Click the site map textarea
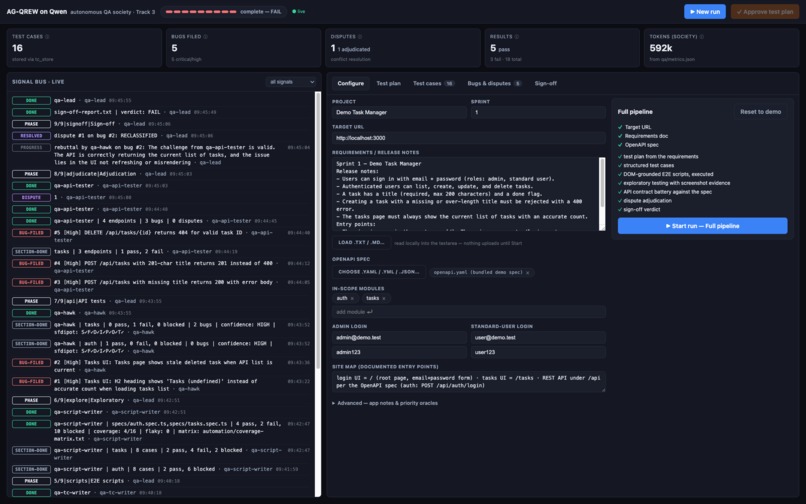806x504 pixels. pos(469,382)
